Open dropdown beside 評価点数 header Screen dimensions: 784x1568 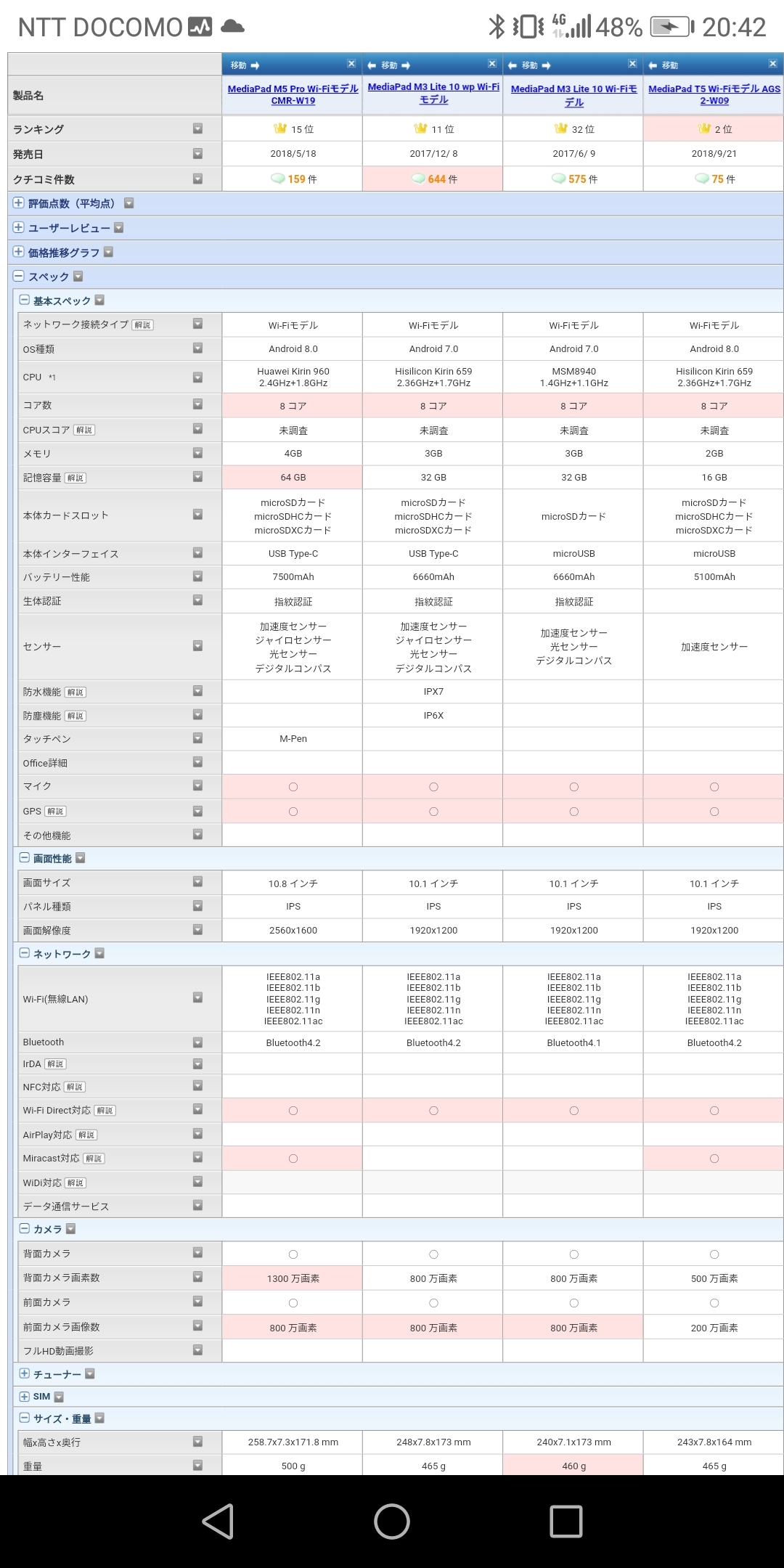[x=129, y=203]
